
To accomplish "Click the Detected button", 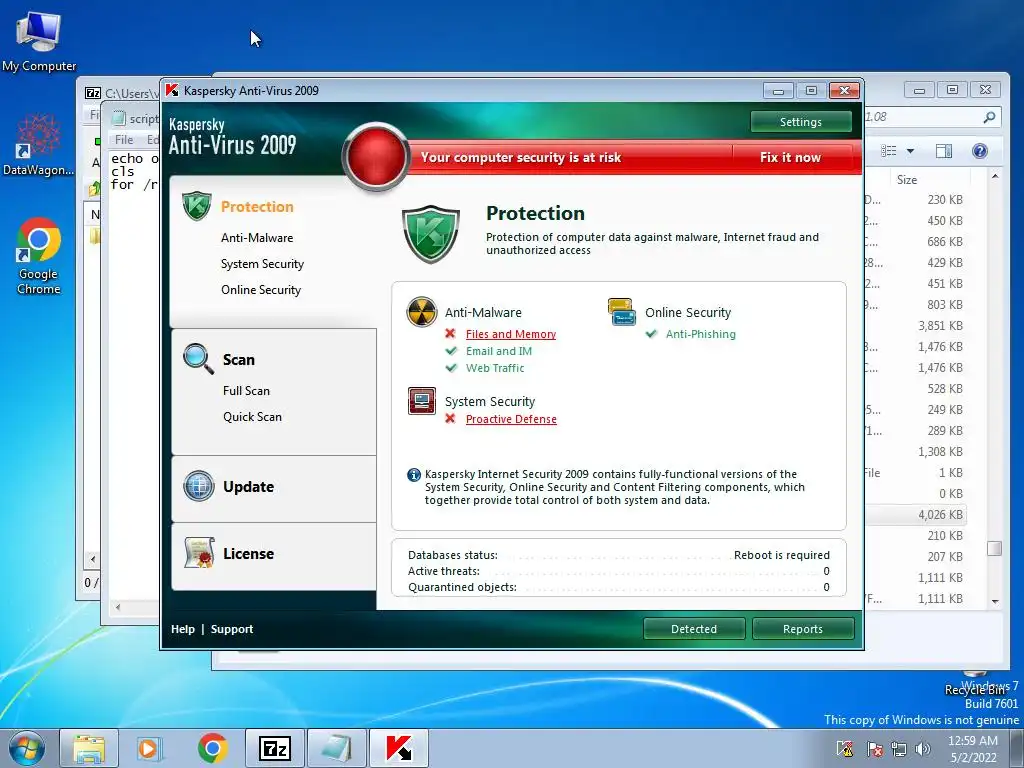I will coord(694,629).
